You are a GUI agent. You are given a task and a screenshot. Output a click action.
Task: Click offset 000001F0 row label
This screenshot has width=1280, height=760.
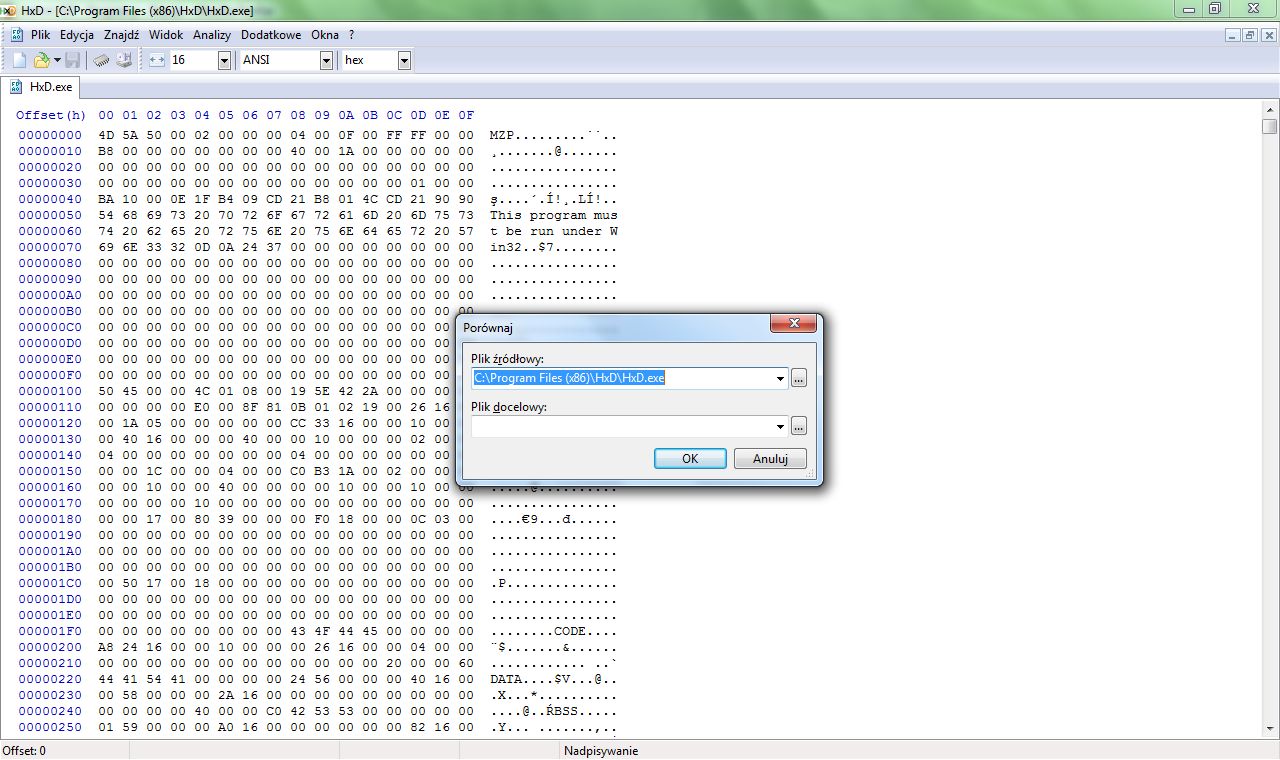(x=50, y=631)
